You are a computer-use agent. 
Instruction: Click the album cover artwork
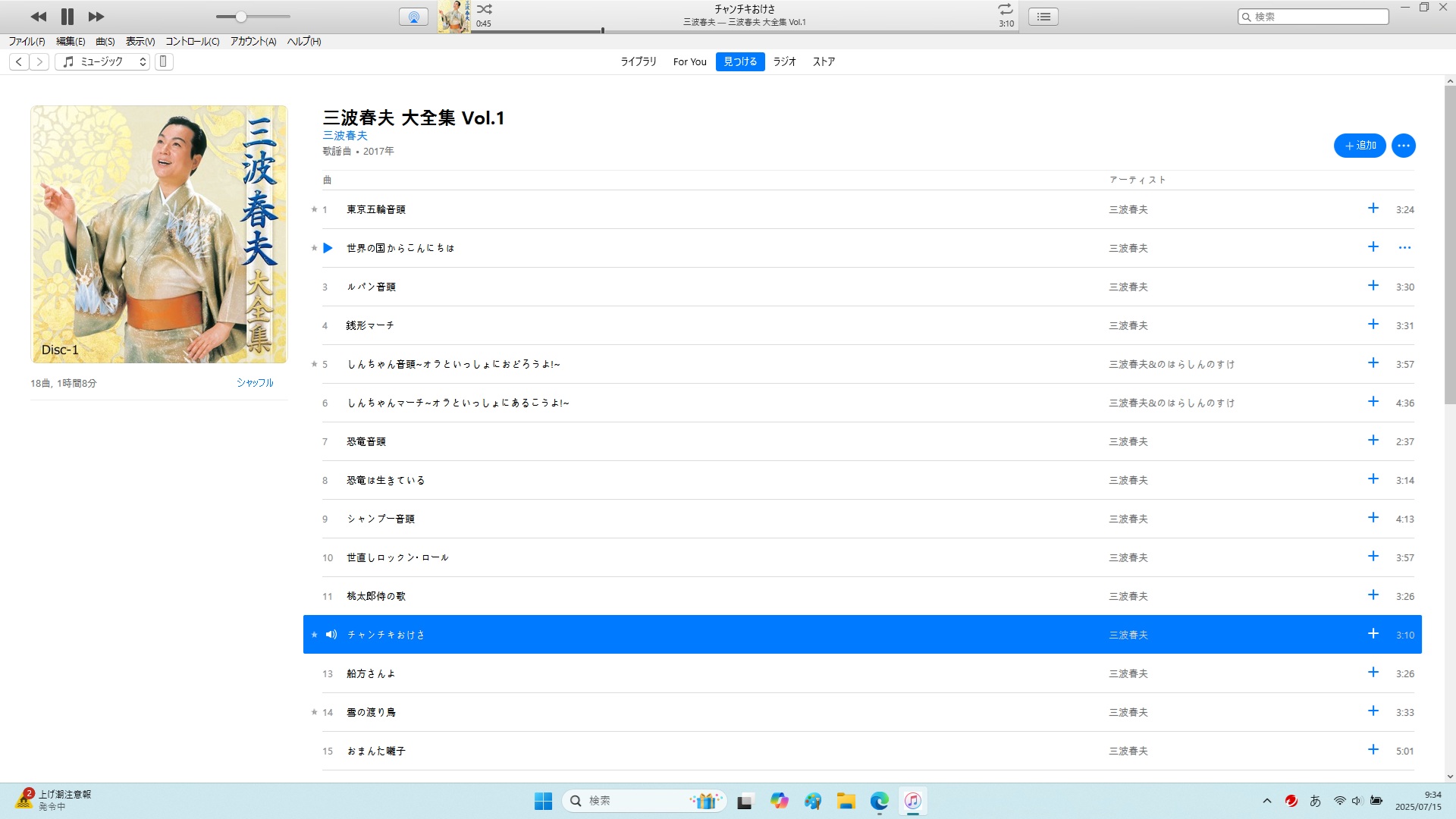(159, 234)
